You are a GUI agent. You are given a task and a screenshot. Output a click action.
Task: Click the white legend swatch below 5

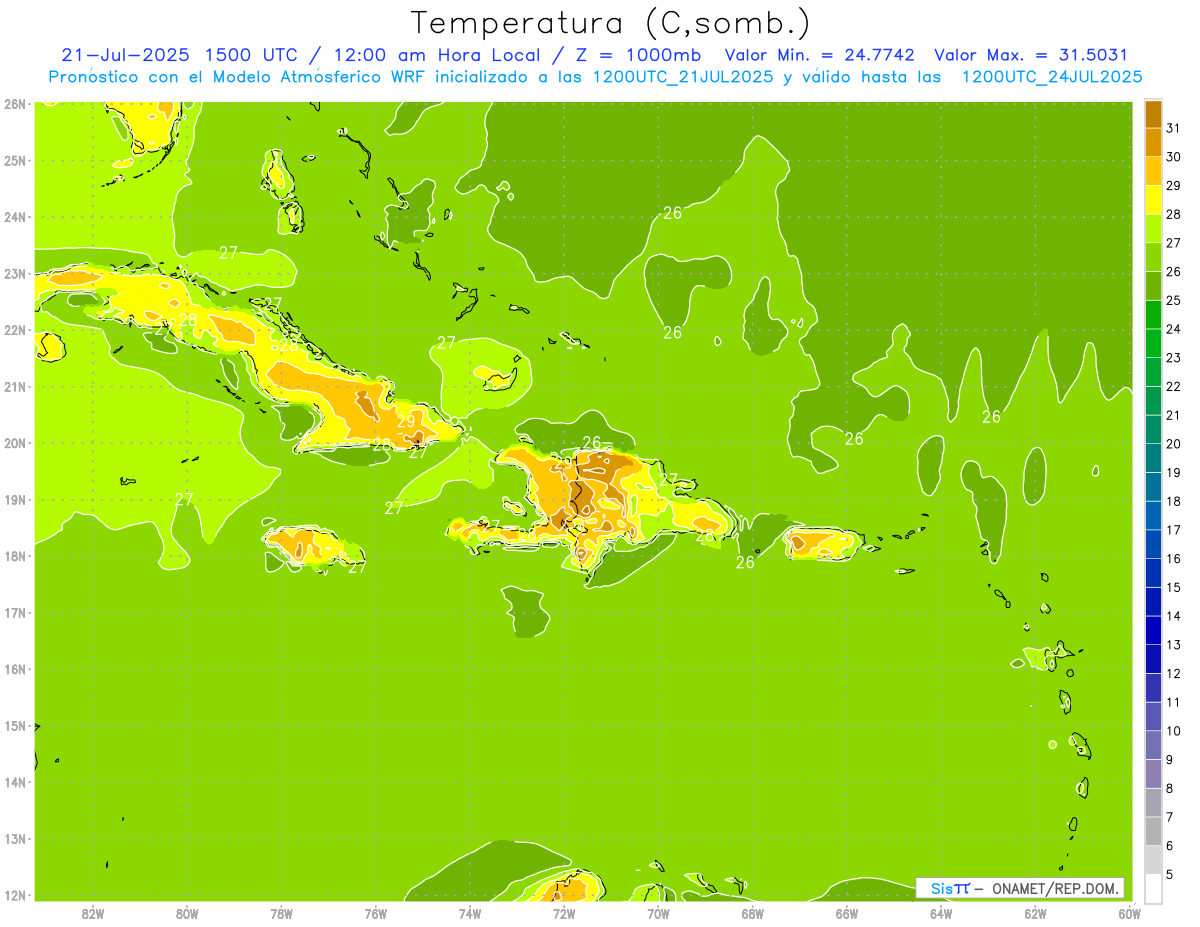[1153, 888]
